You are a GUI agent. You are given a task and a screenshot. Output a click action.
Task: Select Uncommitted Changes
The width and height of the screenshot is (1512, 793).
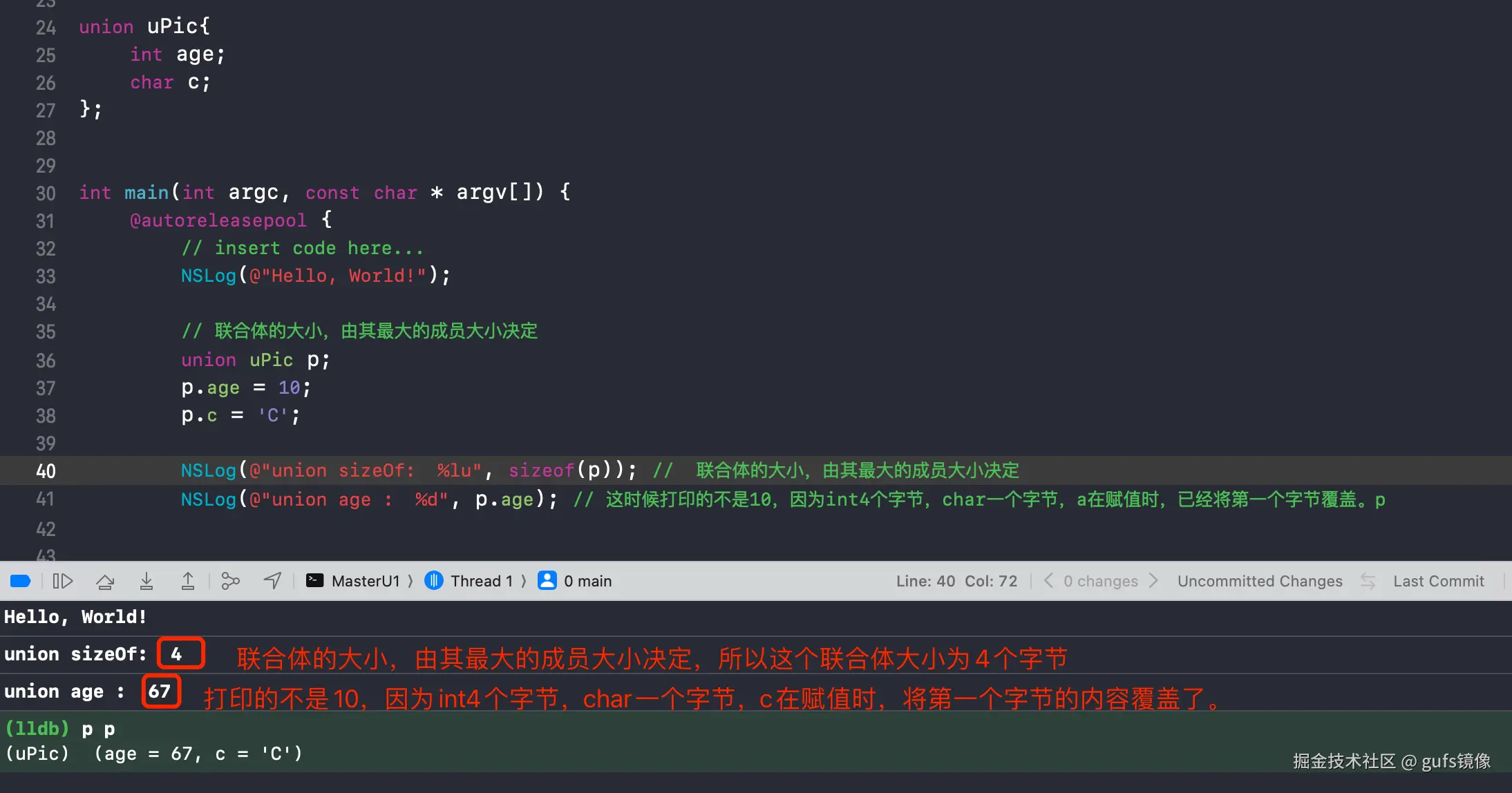(1260, 581)
